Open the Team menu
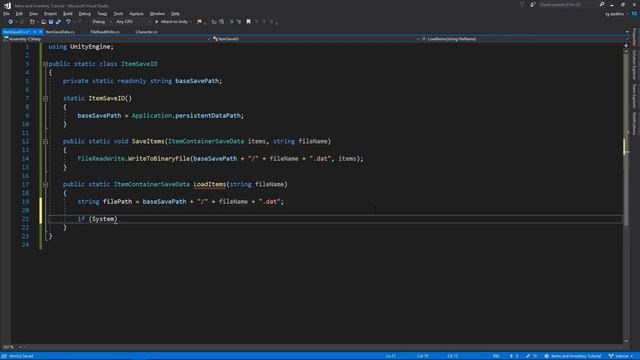640x360 pixels. tap(102, 14)
